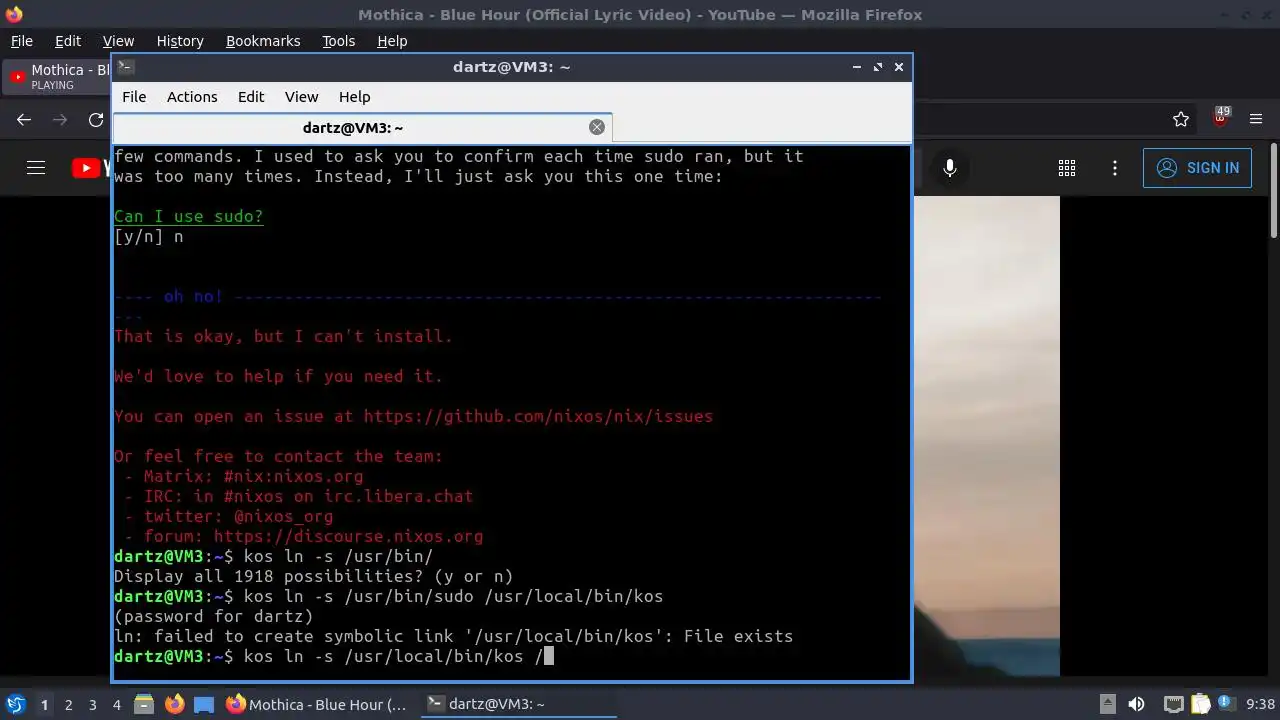Click the '#nix:nixos.org' Matrix text
Screen dimensions: 1280x720
coord(293,477)
